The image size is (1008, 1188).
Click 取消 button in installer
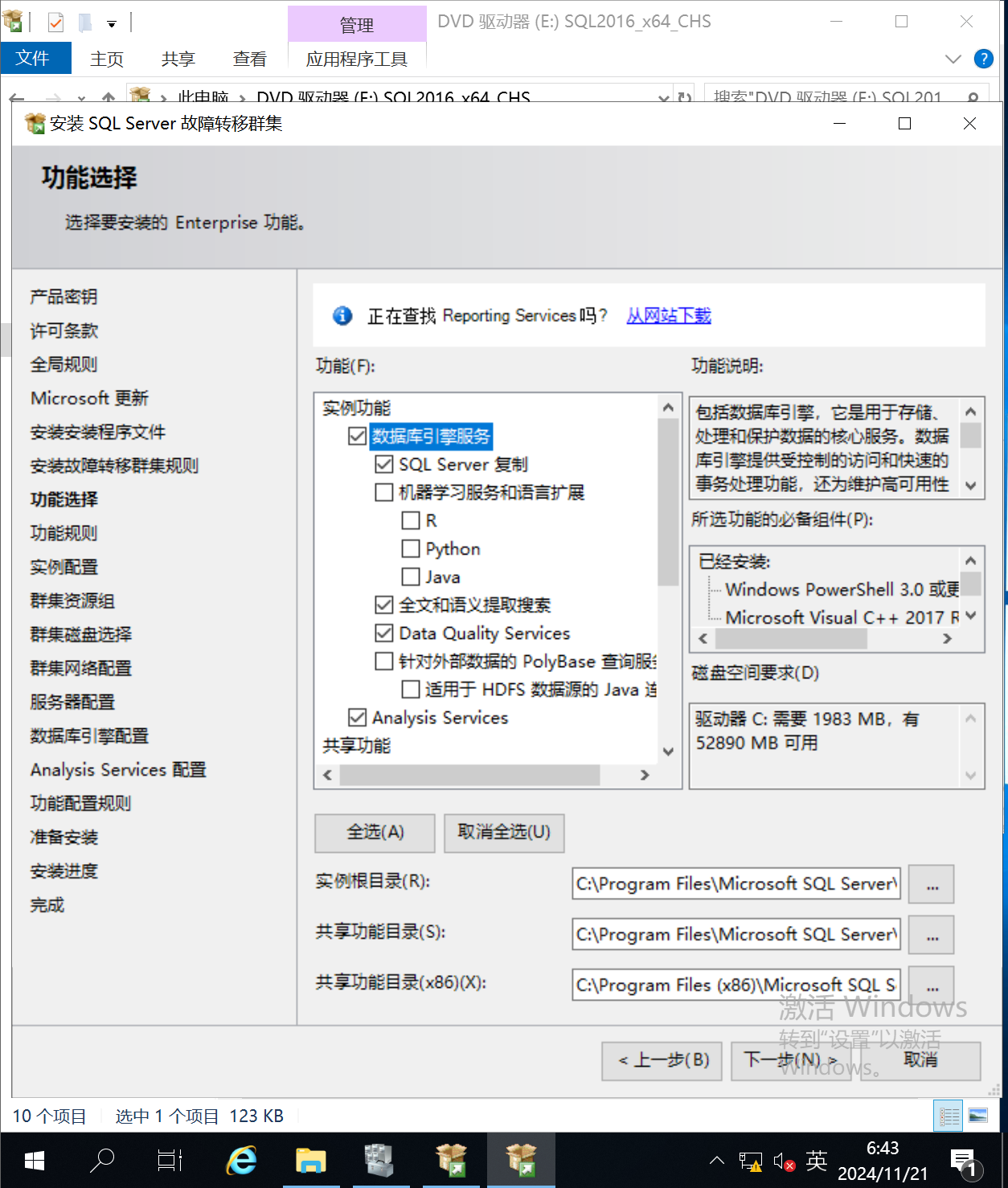(x=920, y=1061)
